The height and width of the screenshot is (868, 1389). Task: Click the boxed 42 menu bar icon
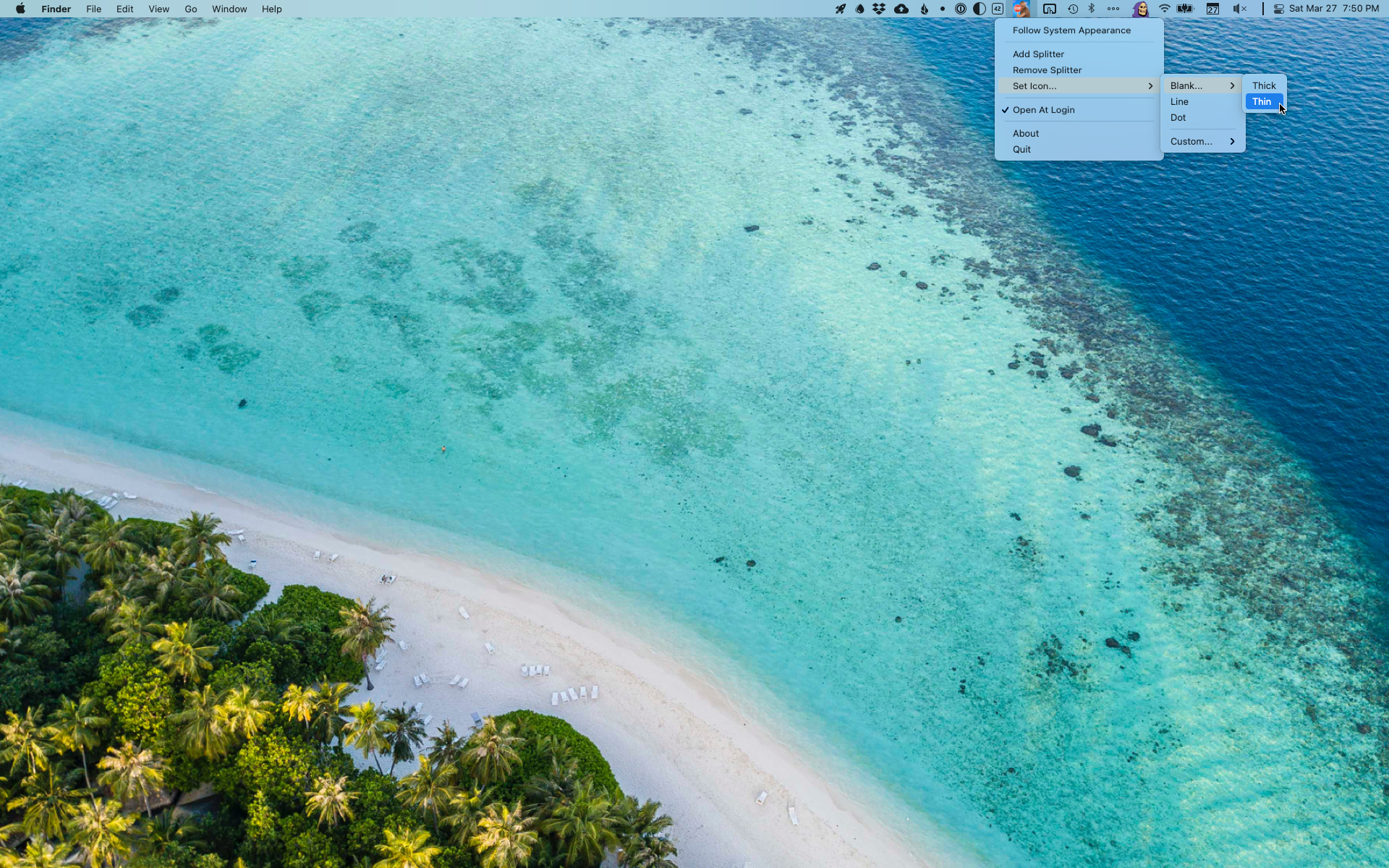point(998,9)
